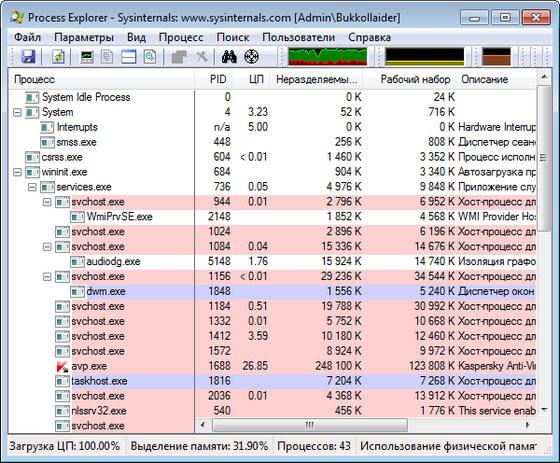Open the Параметры menu

pyautogui.click(x=84, y=37)
